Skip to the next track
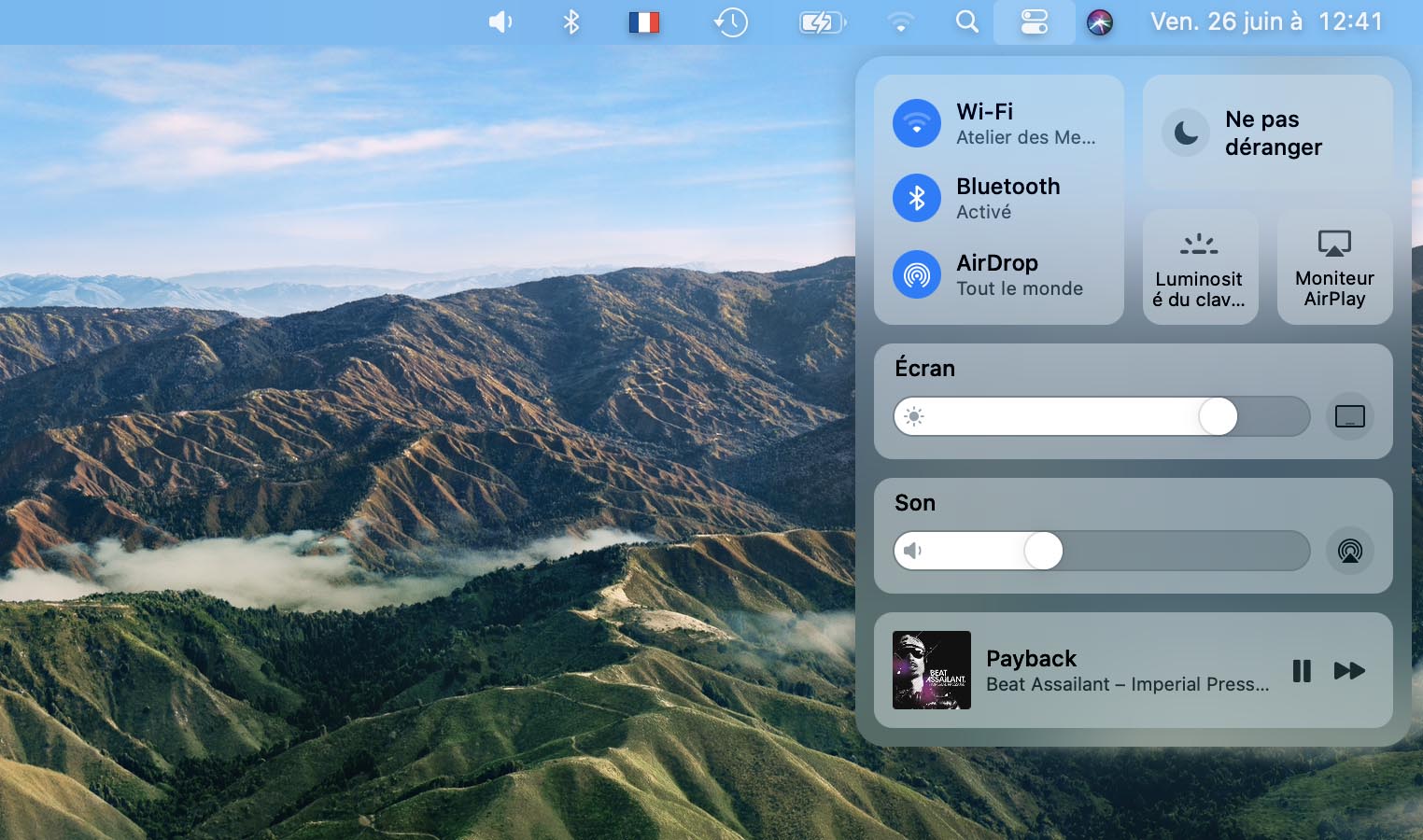1423x840 pixels. (1349, 670)
